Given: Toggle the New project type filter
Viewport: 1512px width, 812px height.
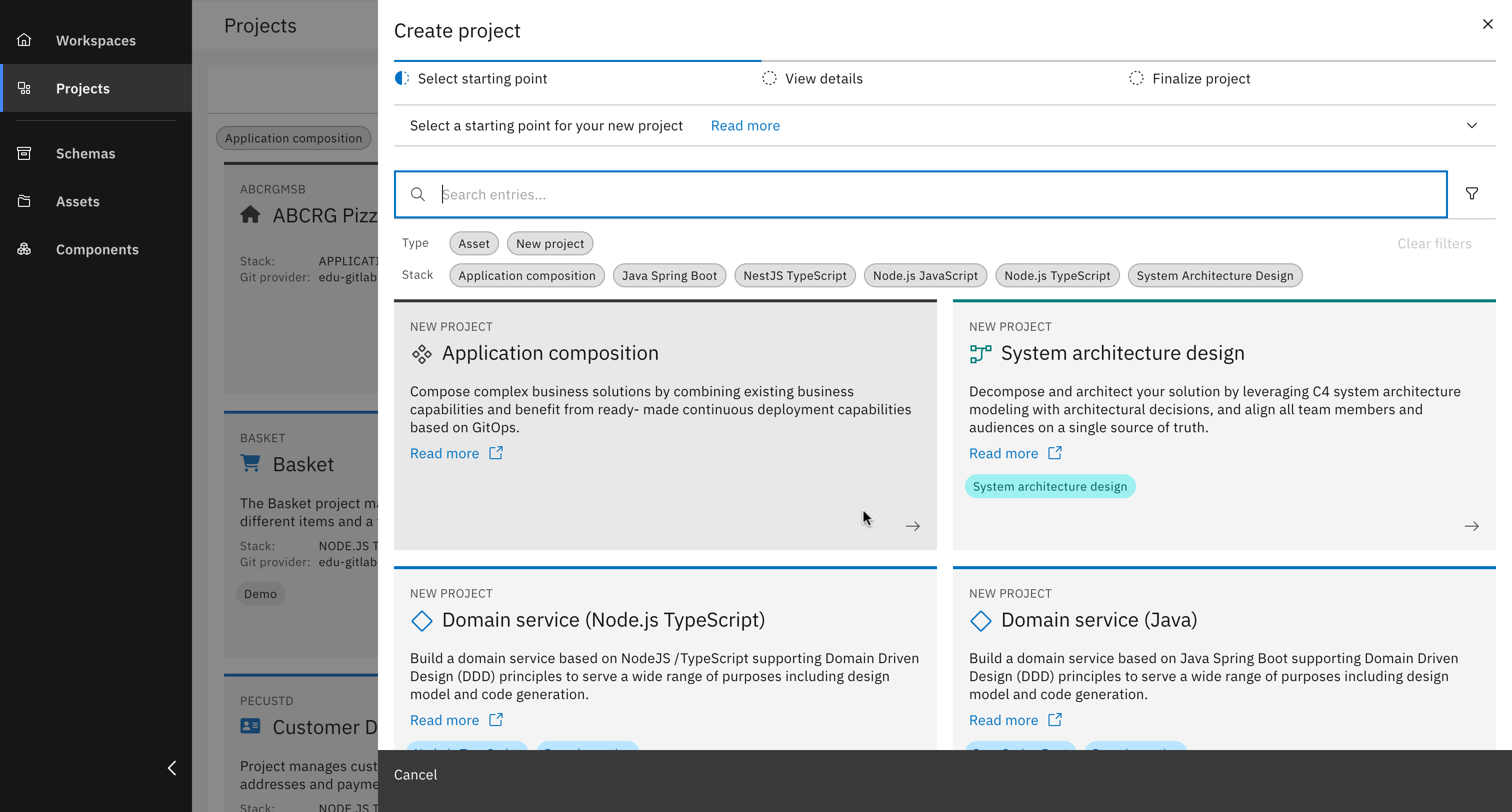Looking at the screenshot, I should click(x=549, y=243).
